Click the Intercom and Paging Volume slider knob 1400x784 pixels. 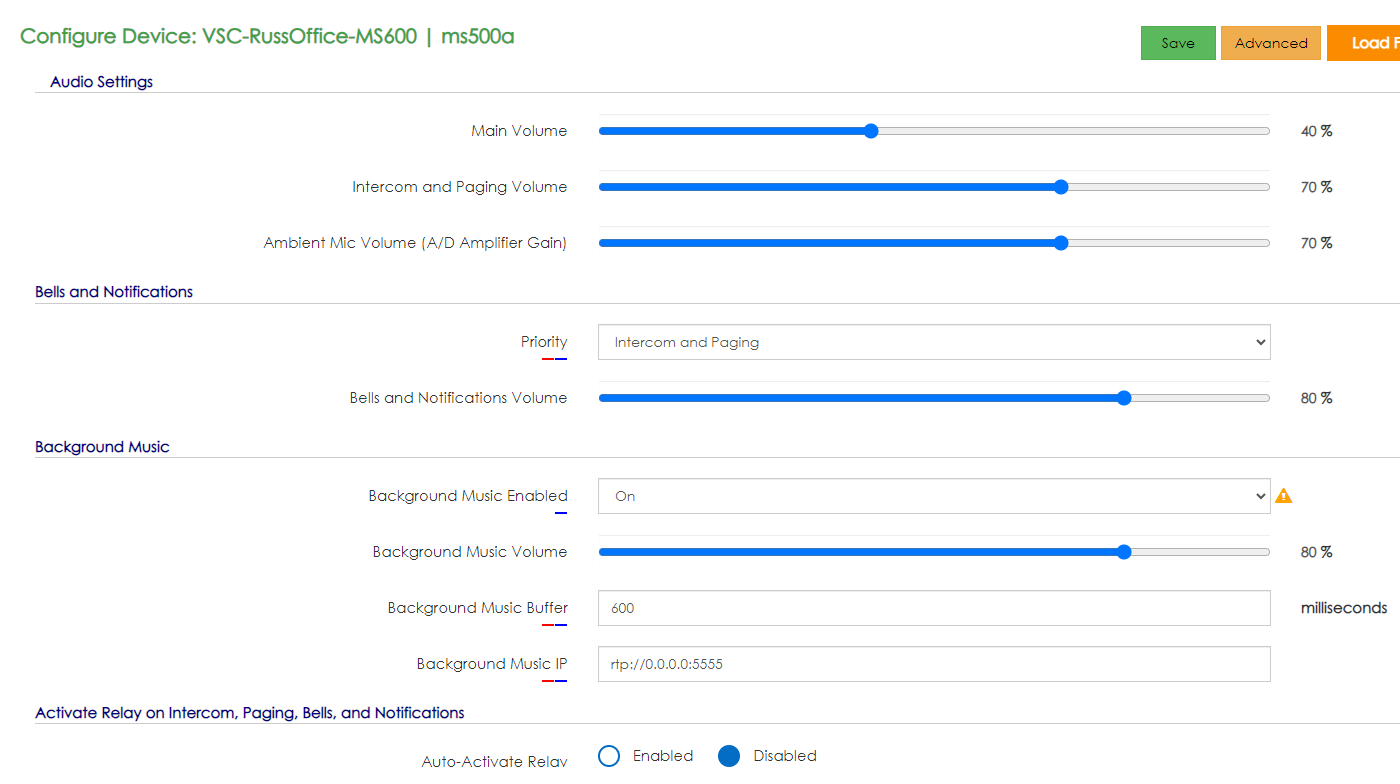click(1061, 187)
